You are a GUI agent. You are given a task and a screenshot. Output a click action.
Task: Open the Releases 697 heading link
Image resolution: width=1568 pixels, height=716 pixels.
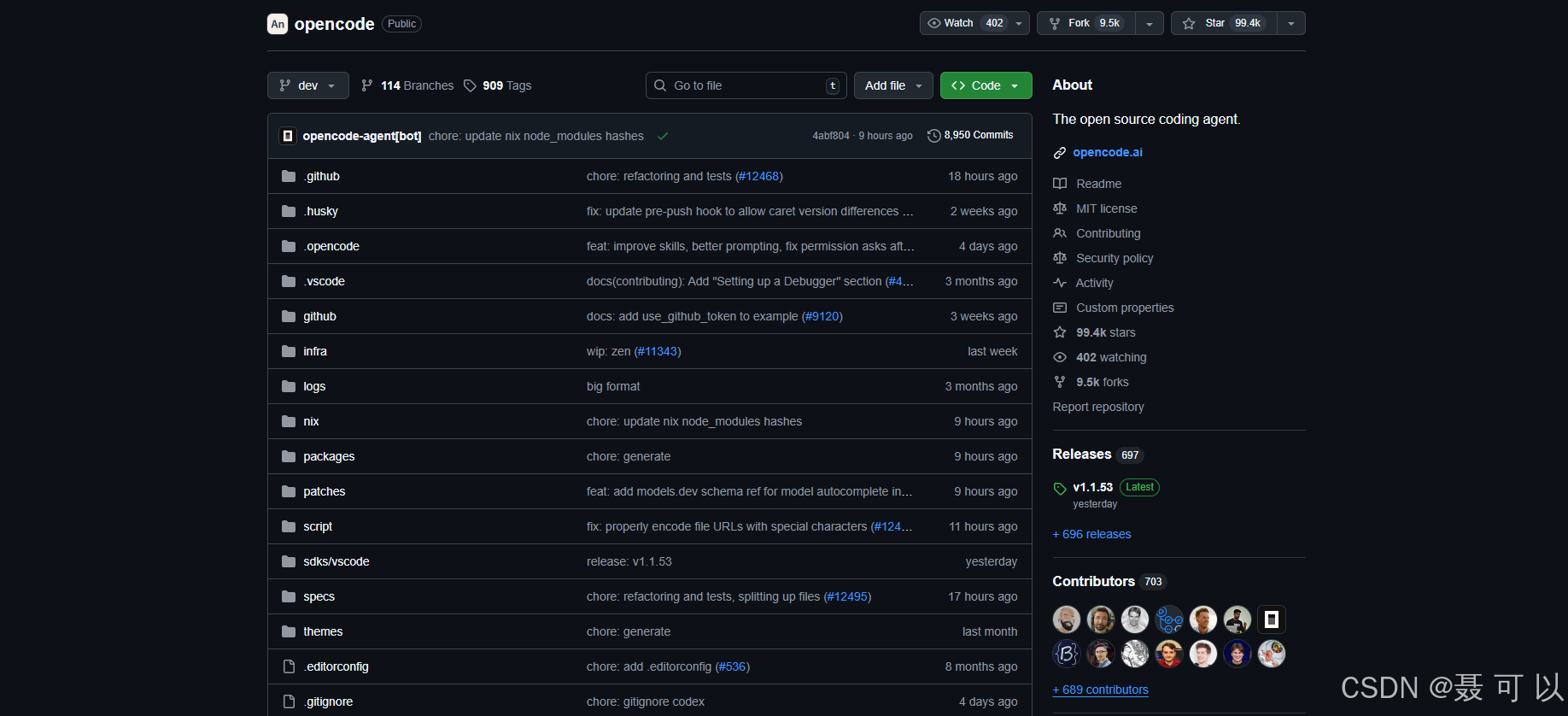(1097, 455)
